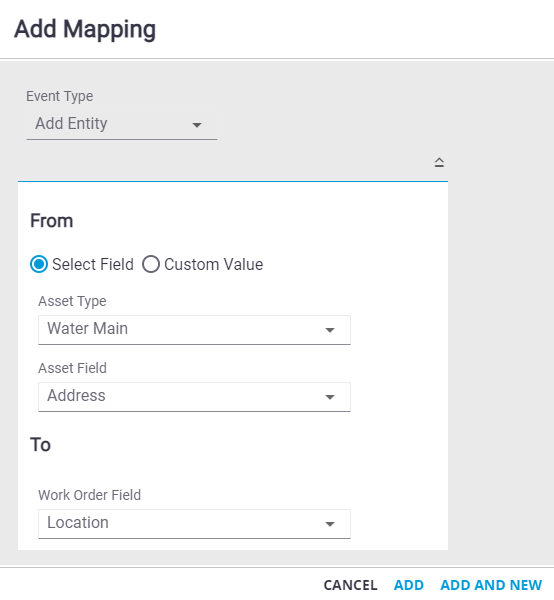This screenshot has width=554, height=600.
Task: Click the Custom Value label text
Action: pyautogui.click(x=213, y=264)
